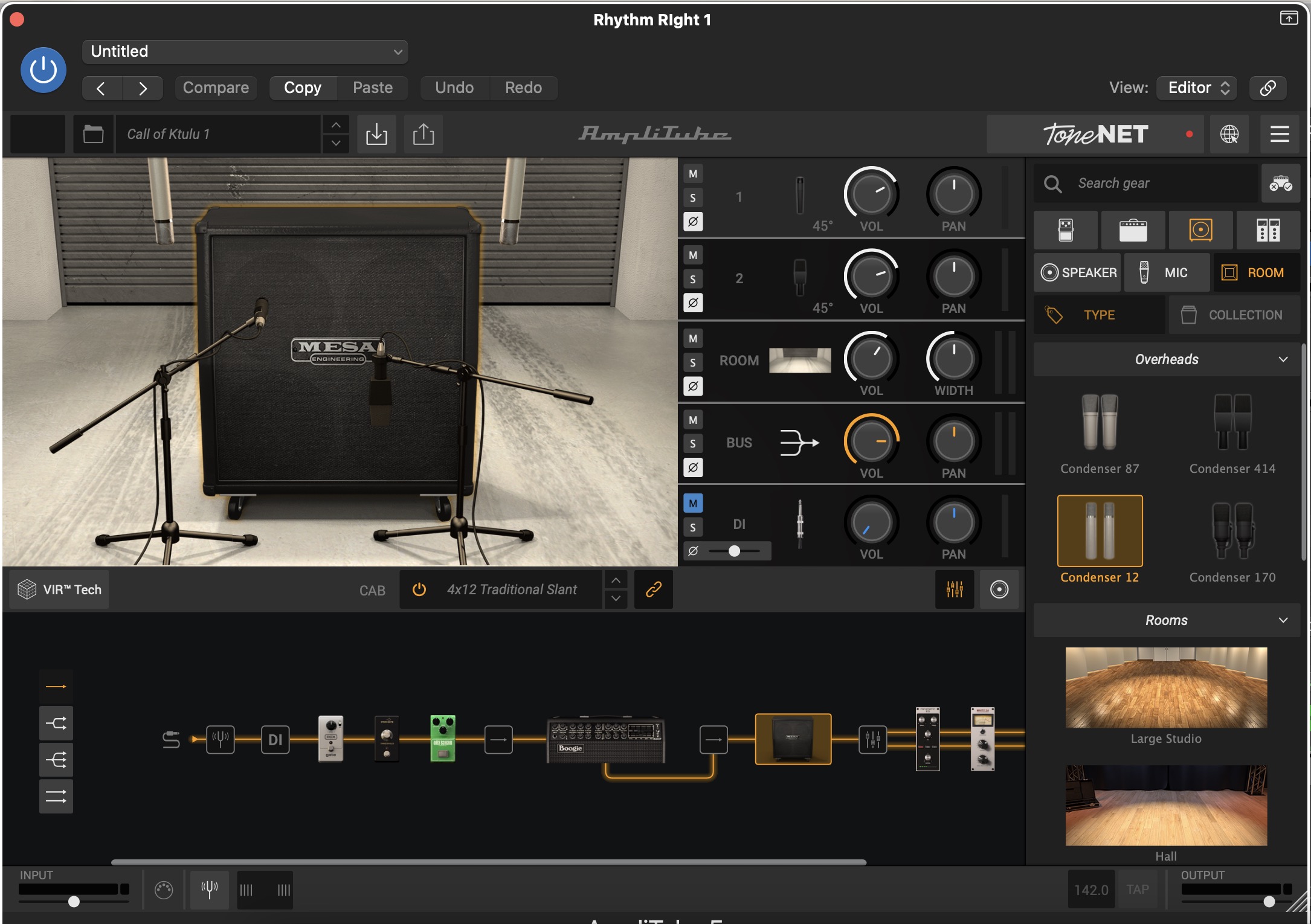
Task: Select the three-way split routing icon
Action: click(56, 760)
